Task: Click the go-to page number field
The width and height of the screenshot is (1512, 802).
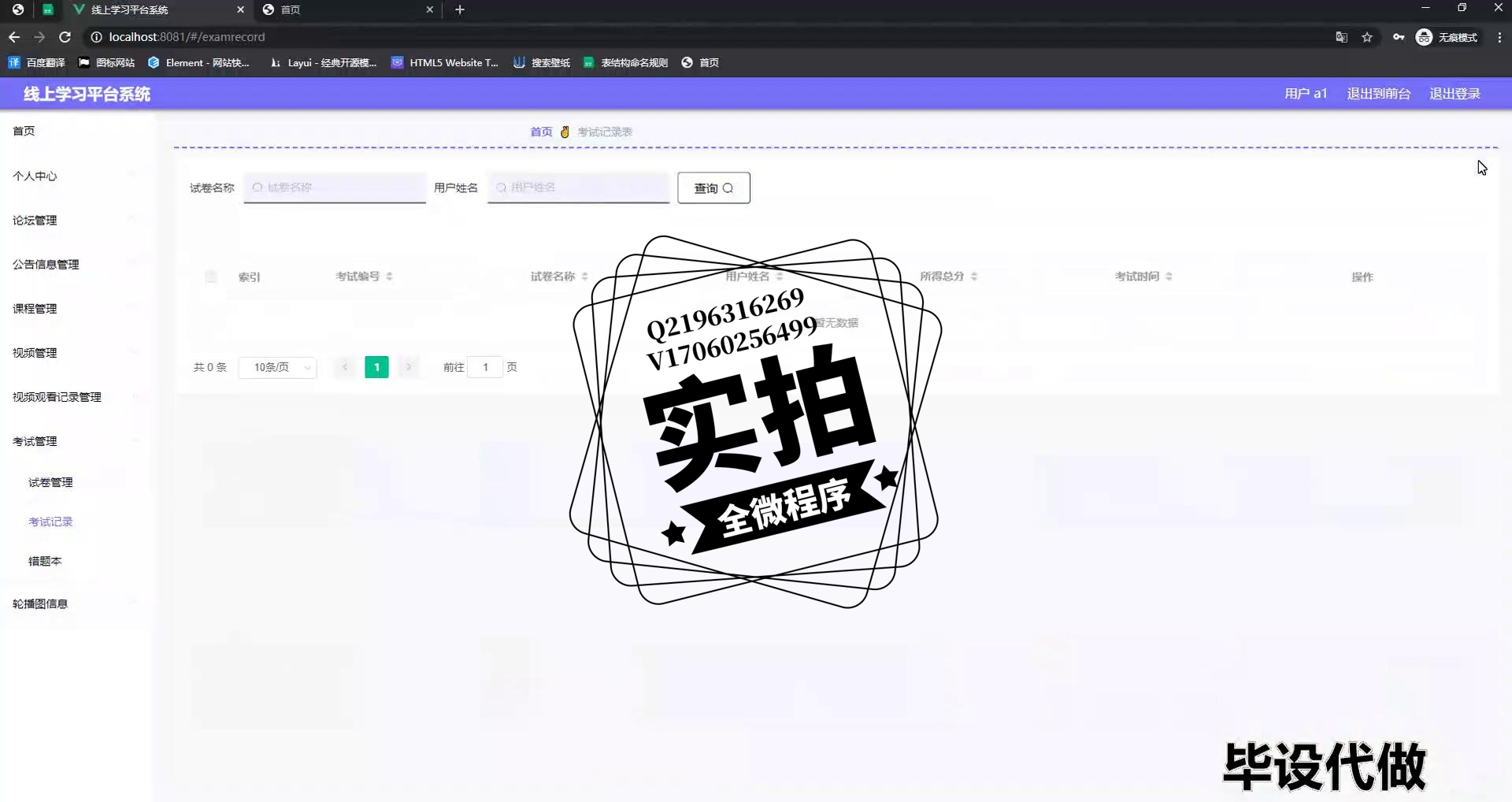Action: [x=485, y=367]
